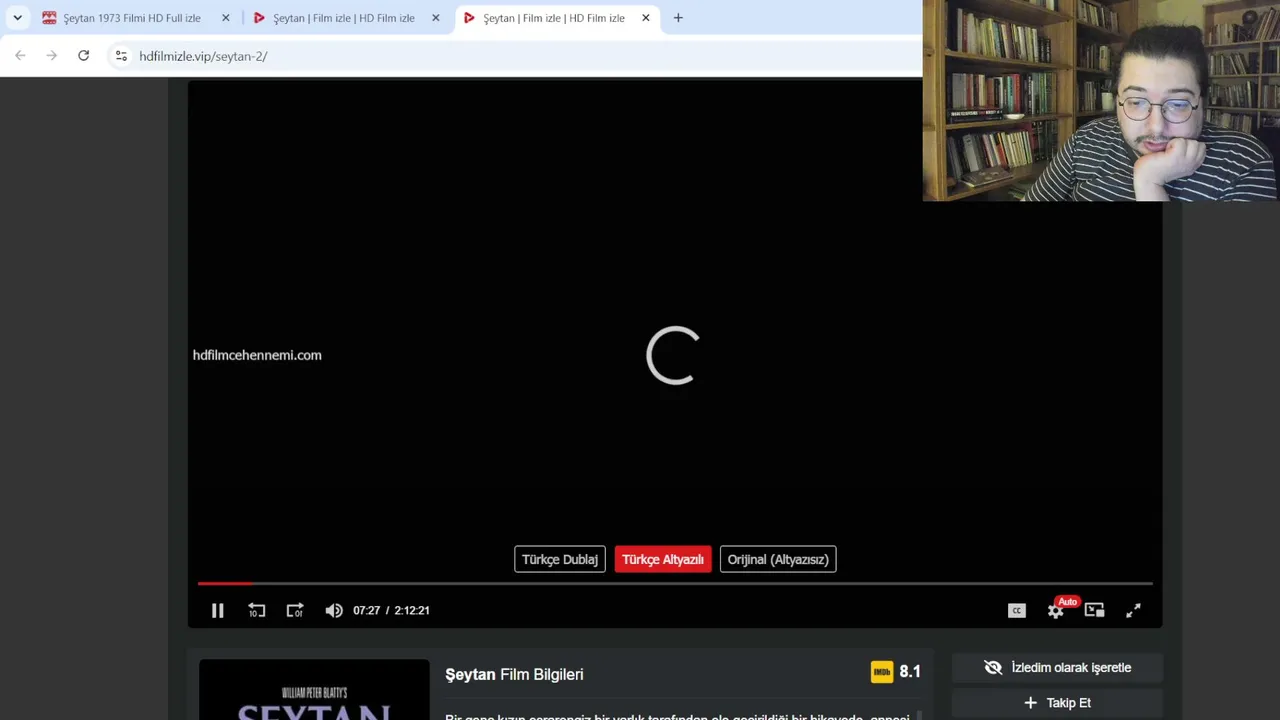
Task: Enter fullscreen video mode
Action: pyautogui.click(x=1133, y=610)
